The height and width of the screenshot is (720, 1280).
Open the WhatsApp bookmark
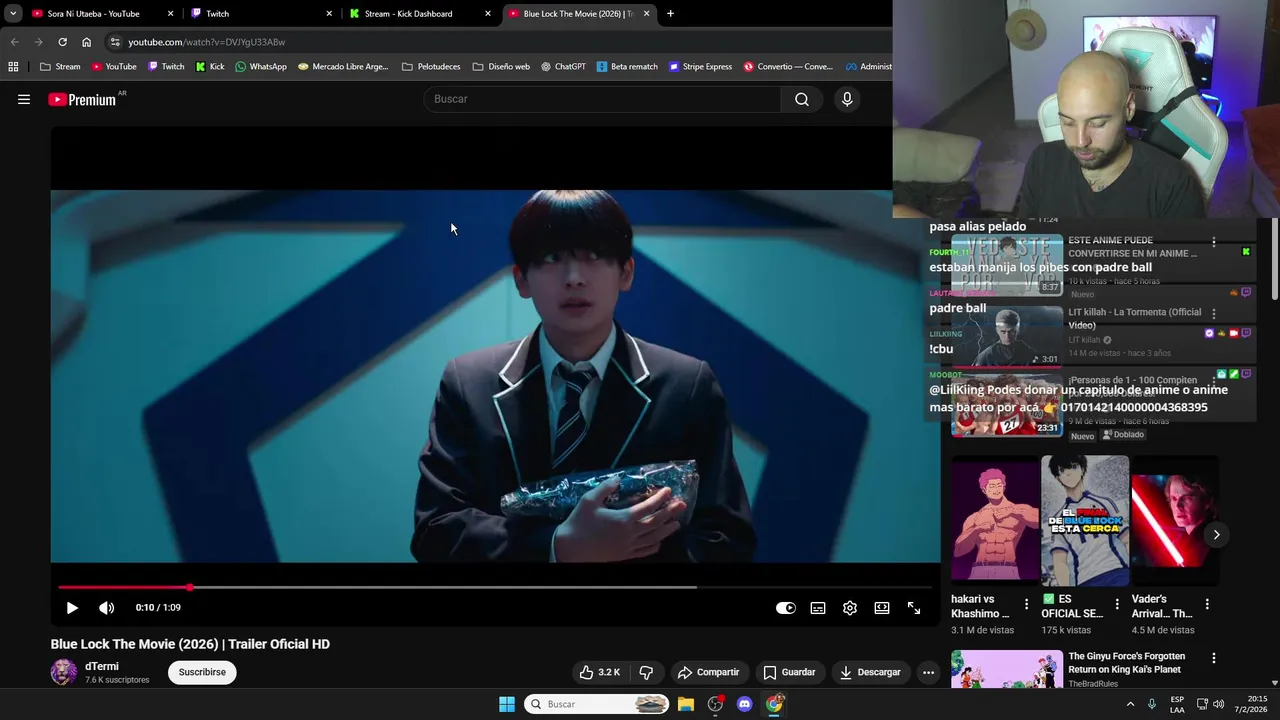(x=261, y=67)
